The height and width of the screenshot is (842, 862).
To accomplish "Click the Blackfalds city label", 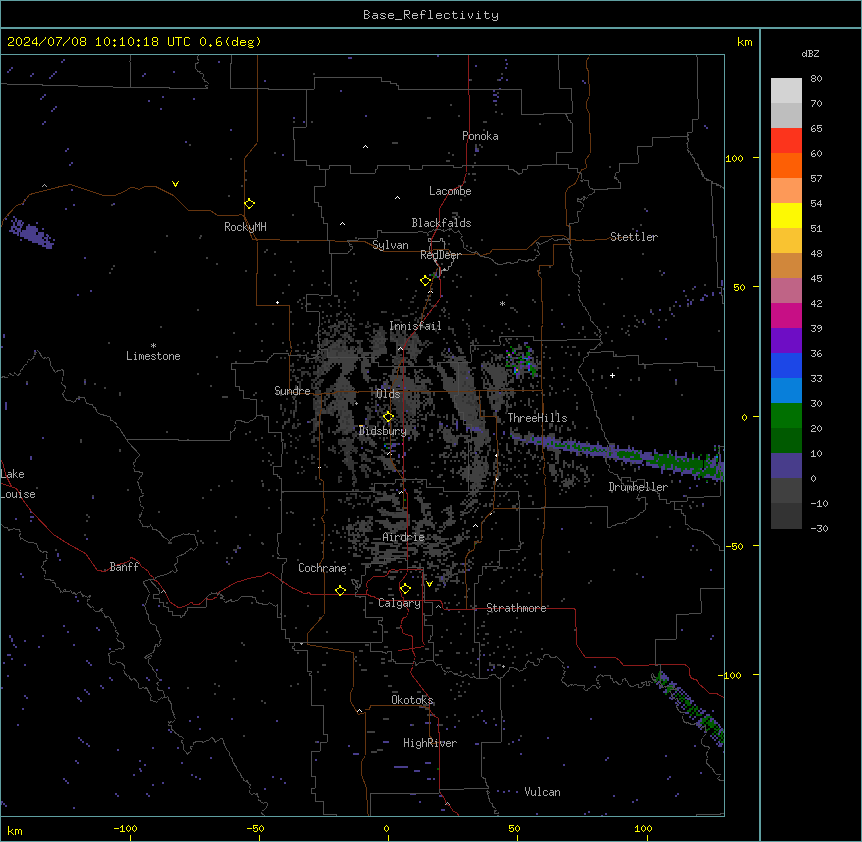I will (441, 223).
